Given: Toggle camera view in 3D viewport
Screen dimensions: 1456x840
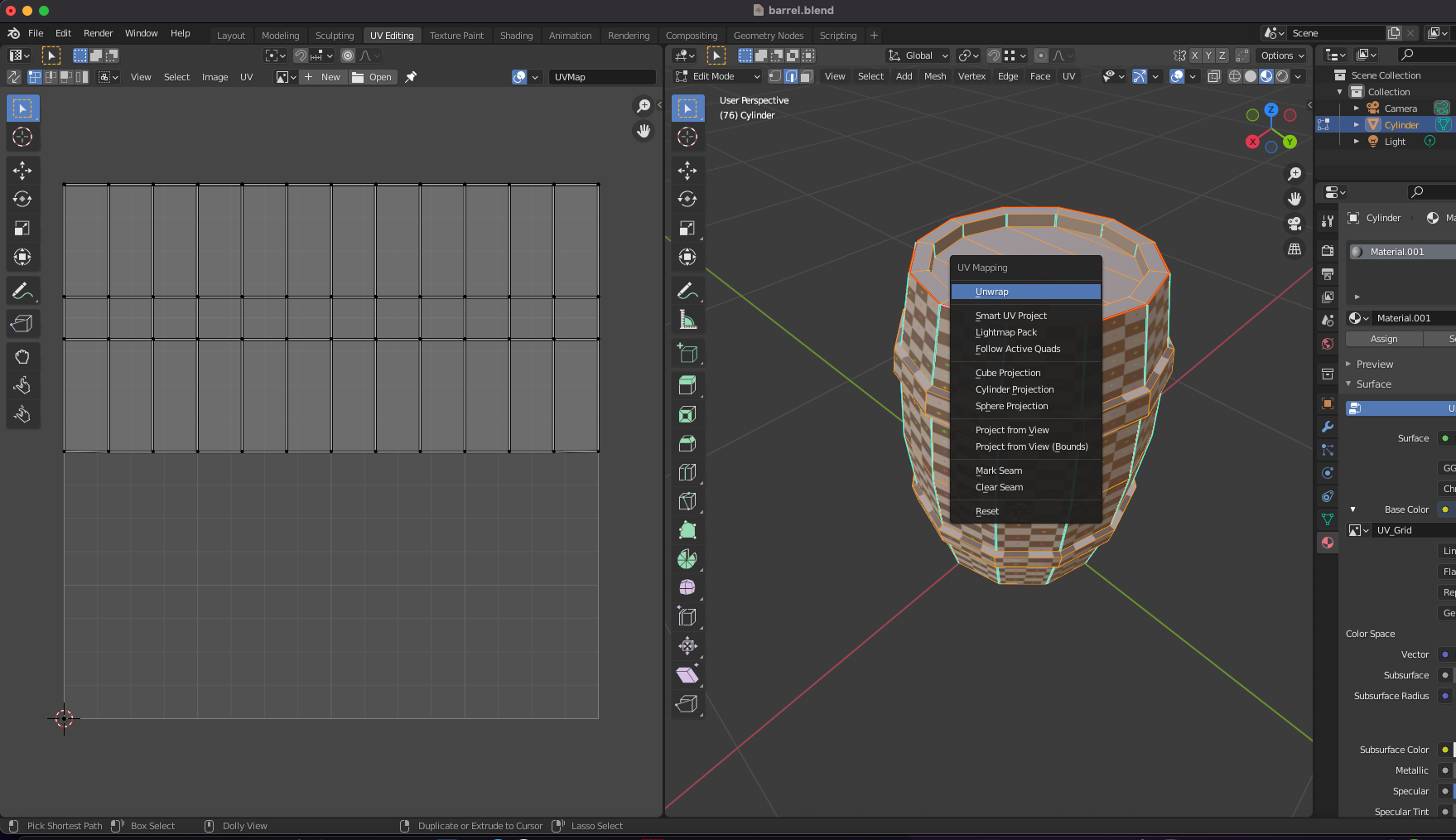Looking at the screenshot, I should [1294, 224].
